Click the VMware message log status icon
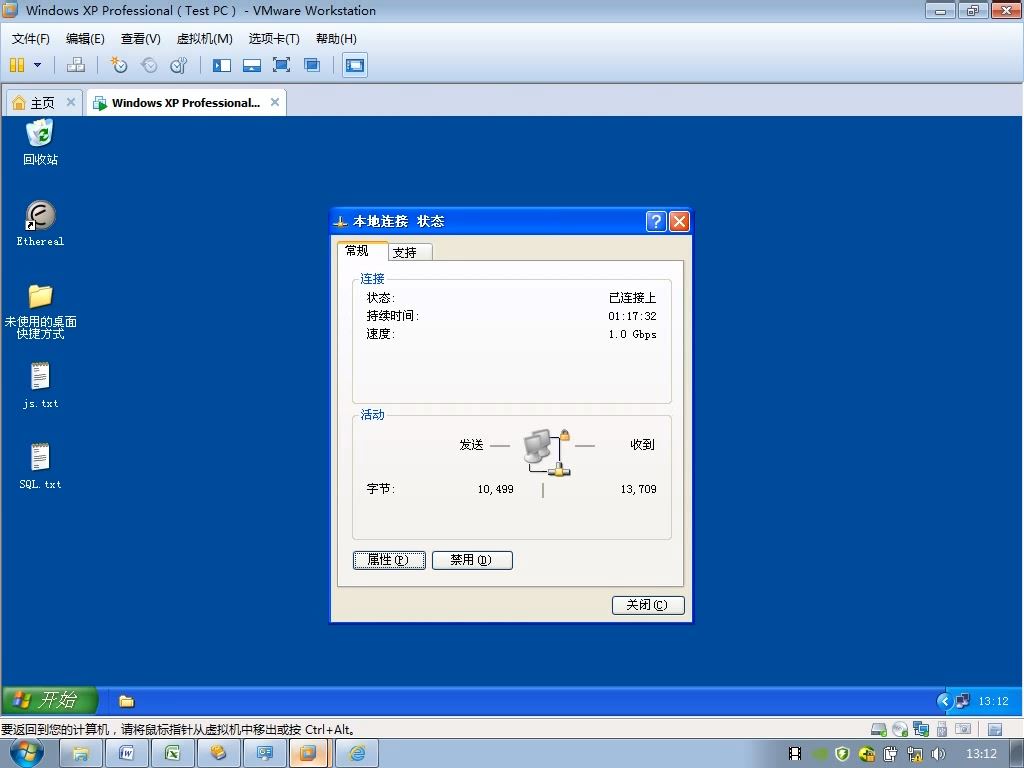Image resolution: width=1024 pixels, height=768 pixels. [995, 729]
